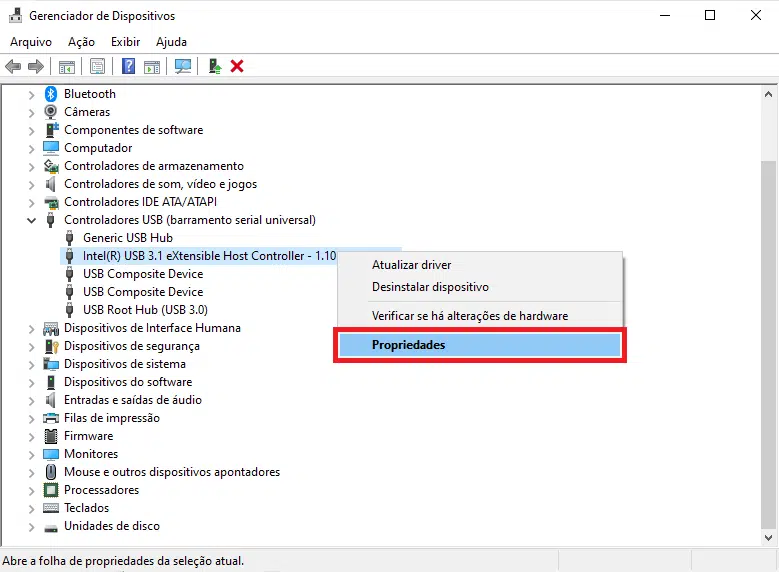Expand the Bluetooth category
The height and width of the screenshot is (572, 779).
click(x=31, y=94)
